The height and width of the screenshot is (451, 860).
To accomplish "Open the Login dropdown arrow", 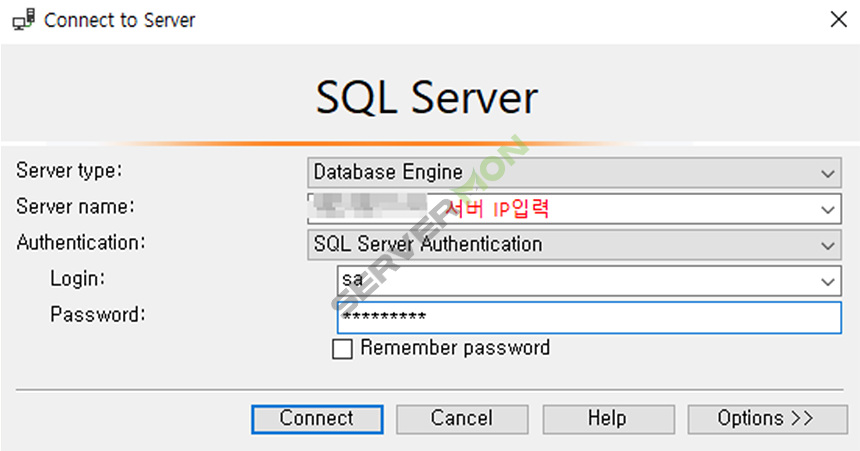I will (x=828, y=281).
